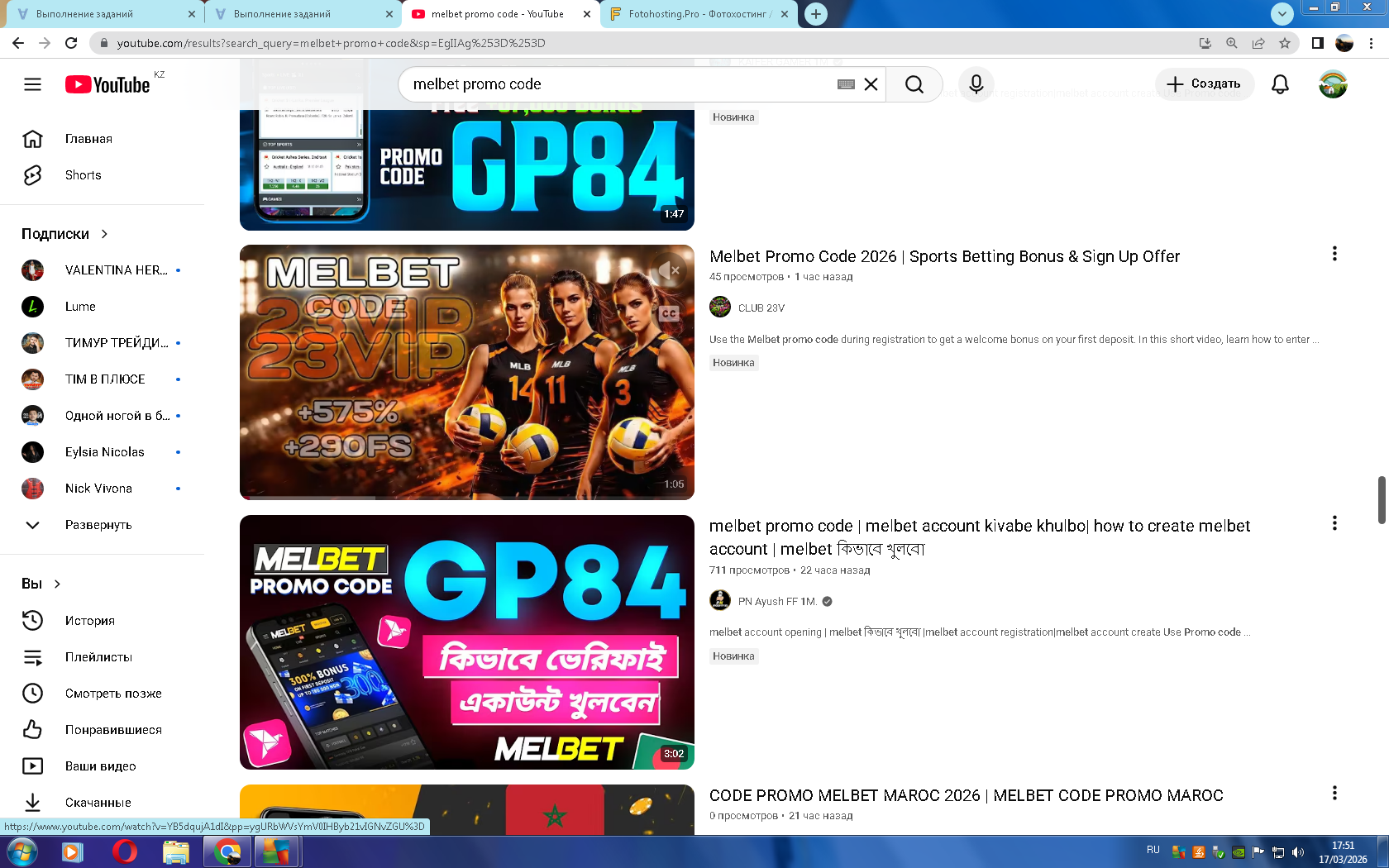This screenshot has height=868, width=1389.
Task: Click the Создать button
Action: [1204, 84]
